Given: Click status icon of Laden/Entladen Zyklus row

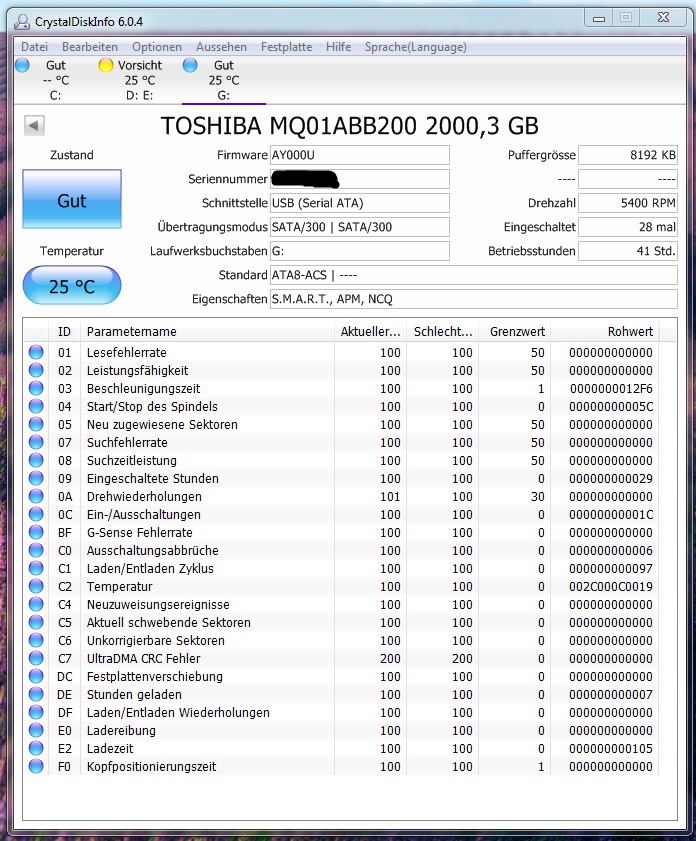Looking at the screenshot, I should (36, 568).
